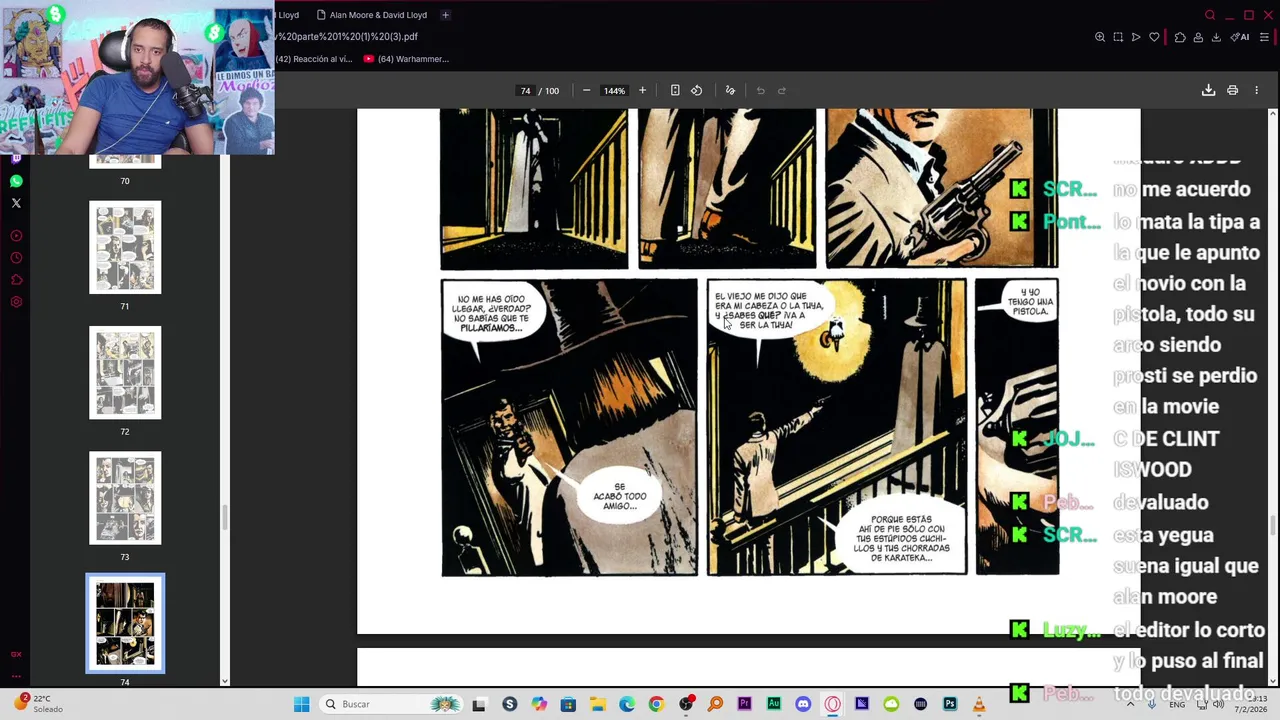The height and width of the screenshot is (720, 1280).
Task: Click the thumbnail panel scroll-down arrow
Action: (x=224, y=682)
